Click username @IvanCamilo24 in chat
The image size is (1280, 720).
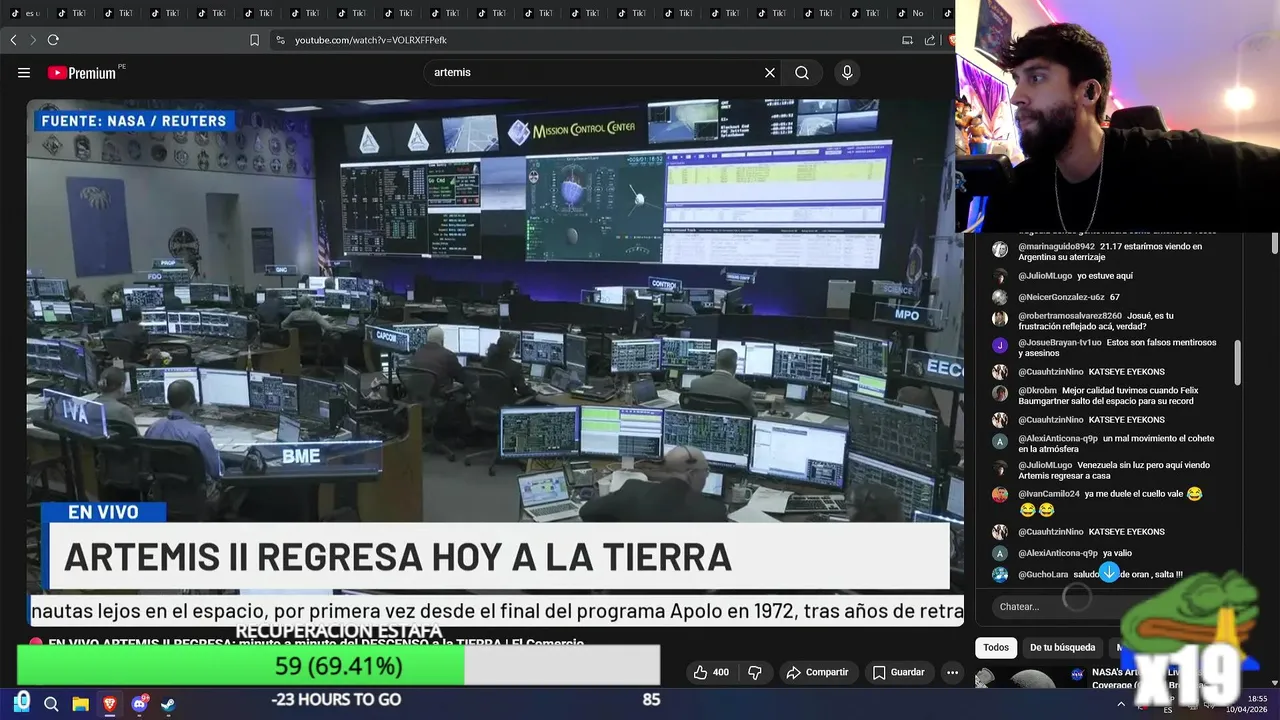[x=1049, y=493]
